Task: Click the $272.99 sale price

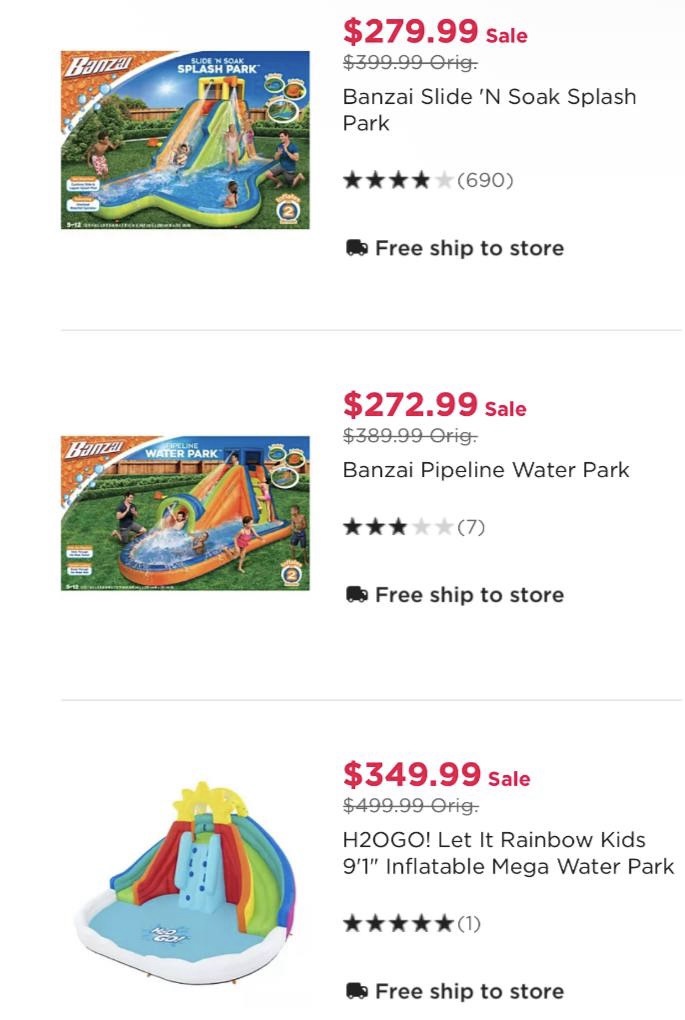Action: pyautogui.click(x=410, y=404)
